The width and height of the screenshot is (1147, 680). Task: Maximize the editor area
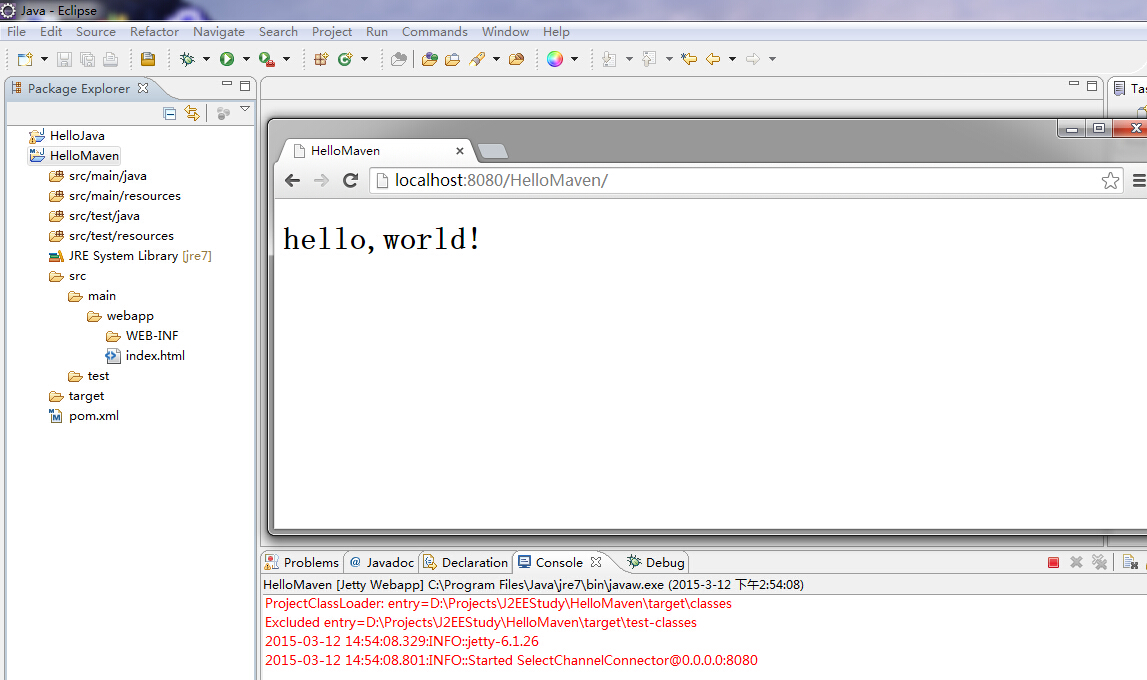coord(1092,86)
